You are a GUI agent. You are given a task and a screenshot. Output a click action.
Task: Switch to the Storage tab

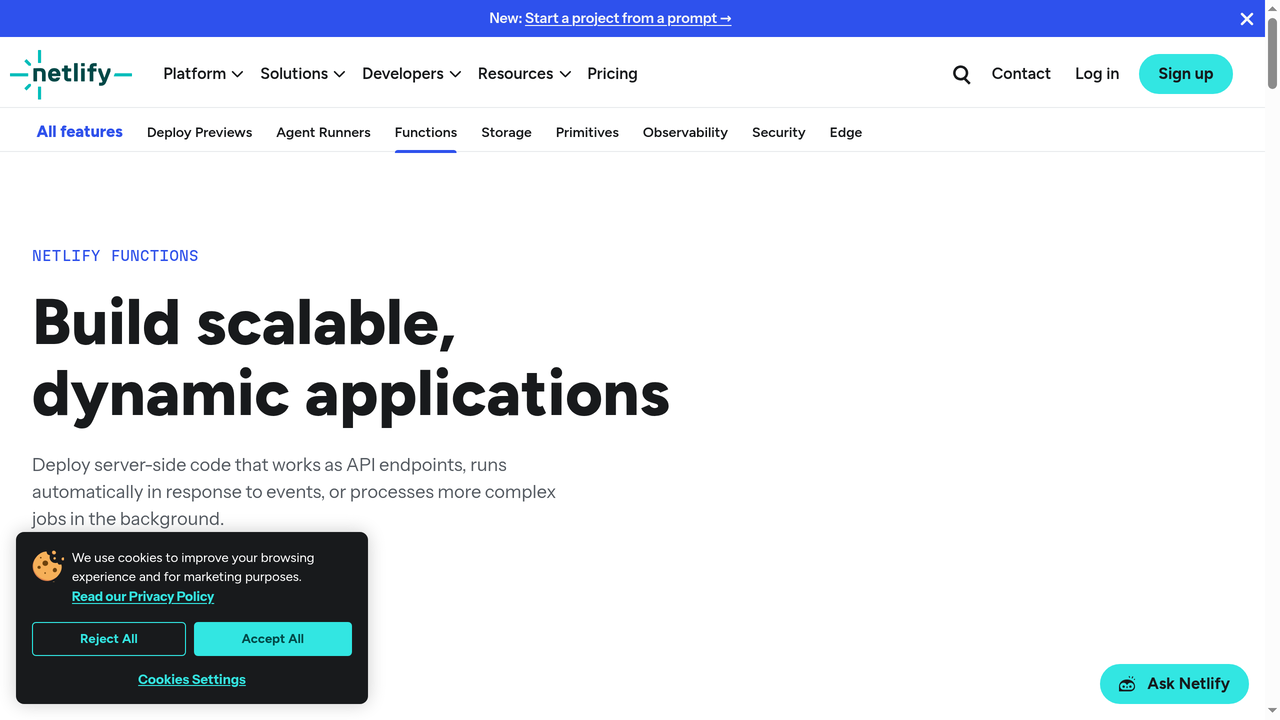[506, 132]
